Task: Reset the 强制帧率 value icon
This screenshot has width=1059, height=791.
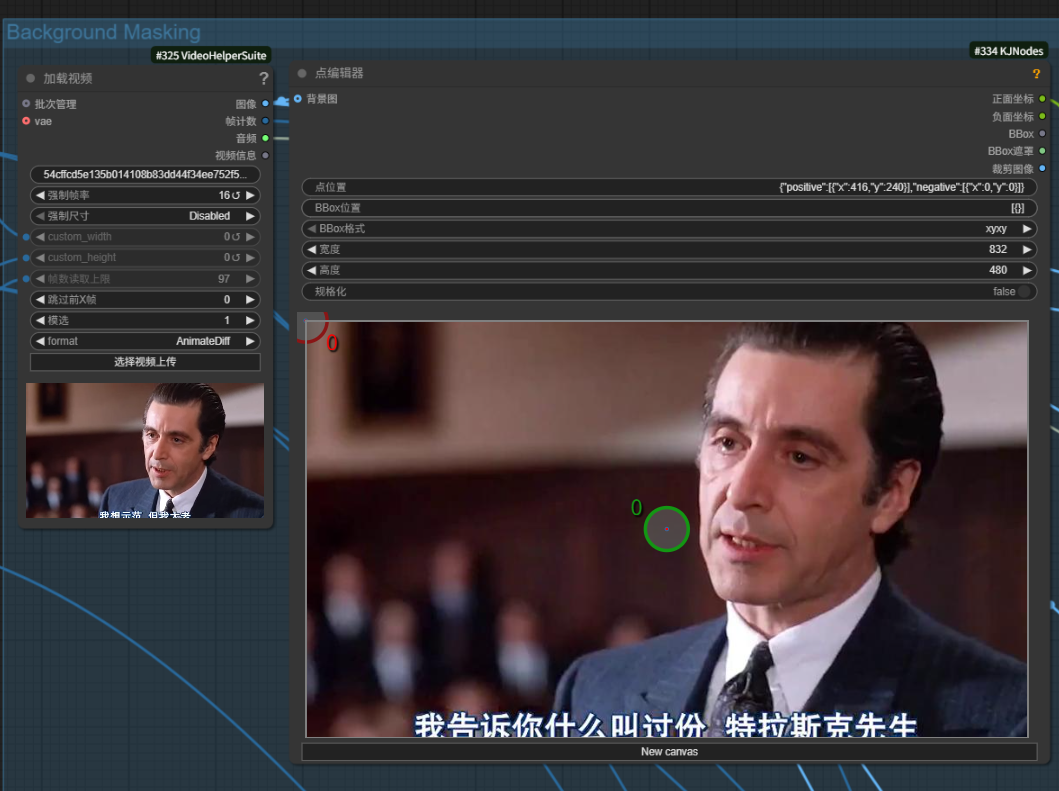Action: (x=236, y=195)
